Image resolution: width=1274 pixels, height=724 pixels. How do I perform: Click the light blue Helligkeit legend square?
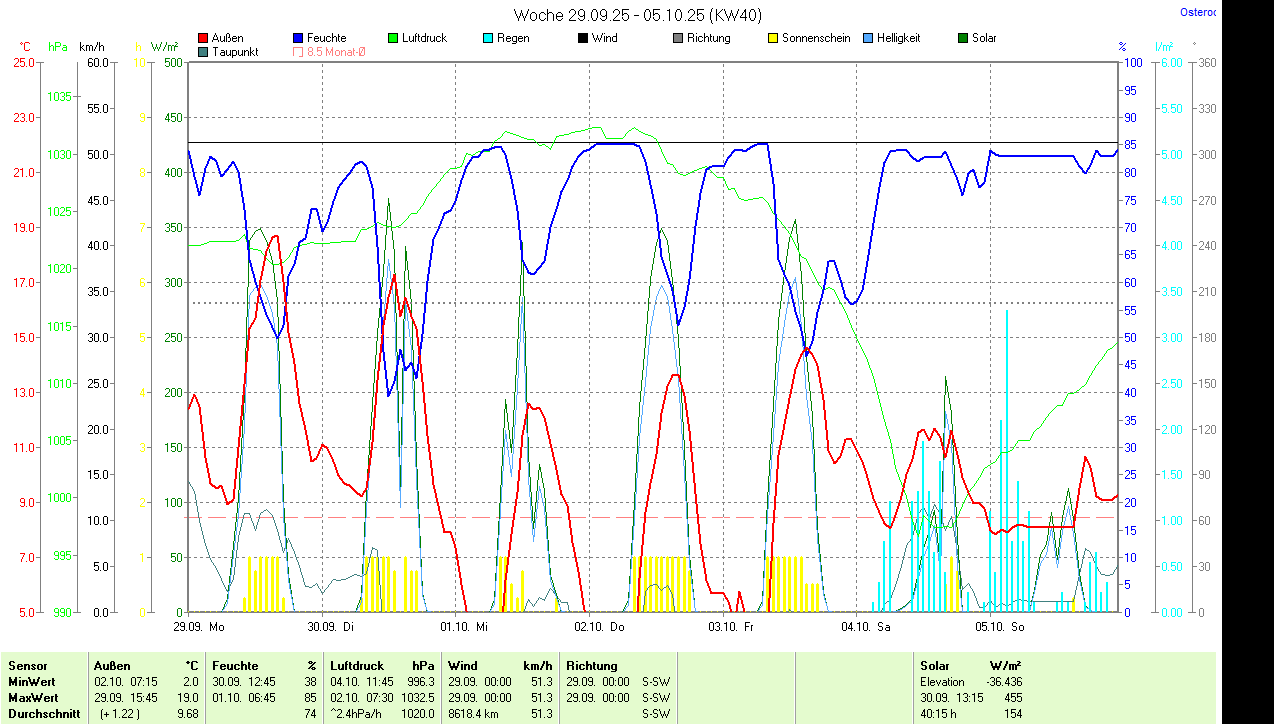867,39
